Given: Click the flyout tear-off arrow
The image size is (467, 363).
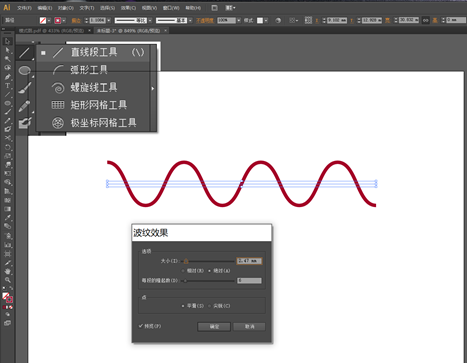Looking at the screenshot, I should coord(153,88).
